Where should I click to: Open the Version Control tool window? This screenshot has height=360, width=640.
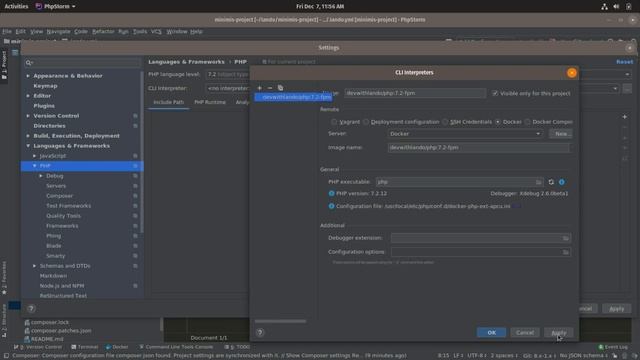coord(38,347)
